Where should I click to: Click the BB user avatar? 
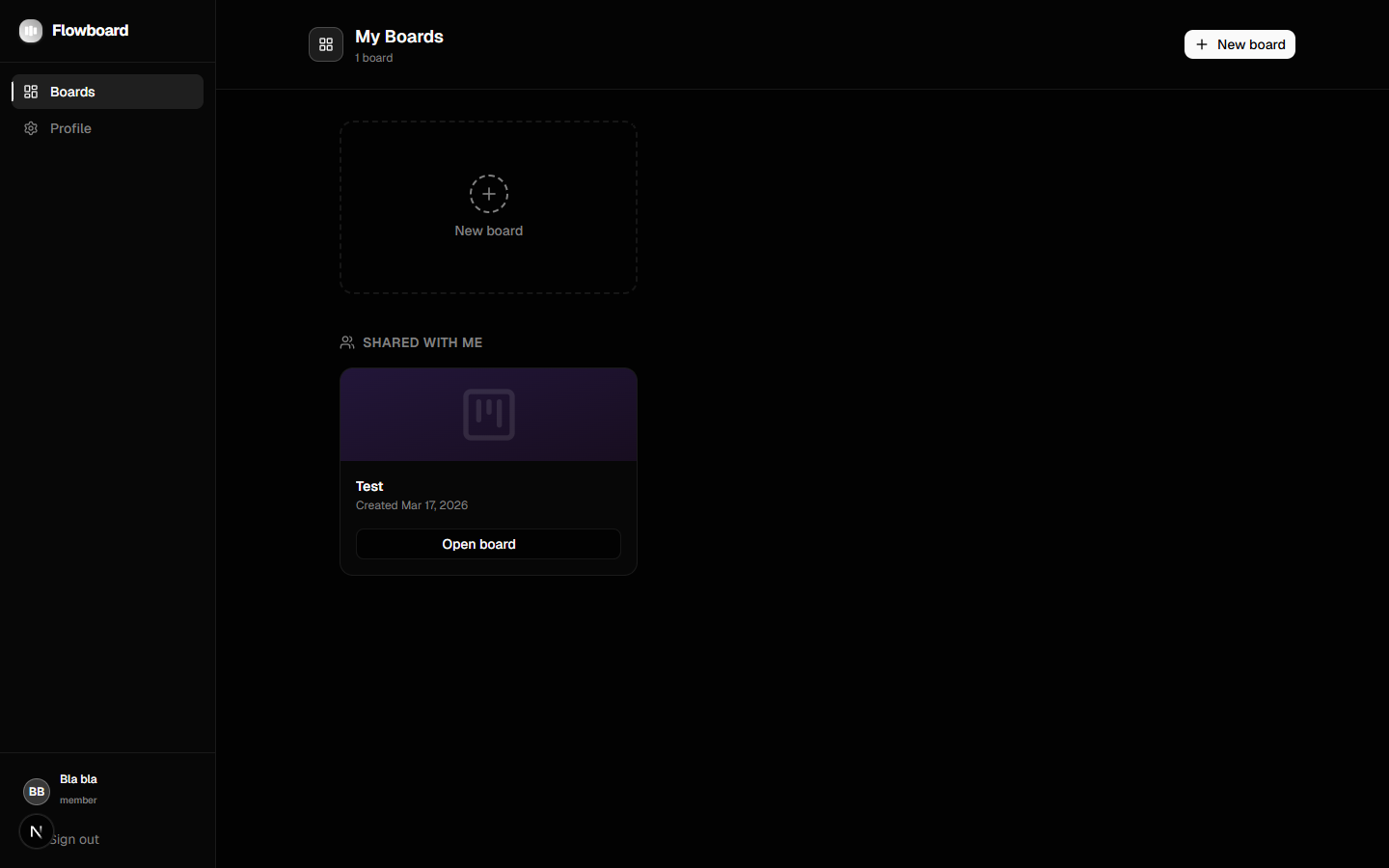click(37, 792)
